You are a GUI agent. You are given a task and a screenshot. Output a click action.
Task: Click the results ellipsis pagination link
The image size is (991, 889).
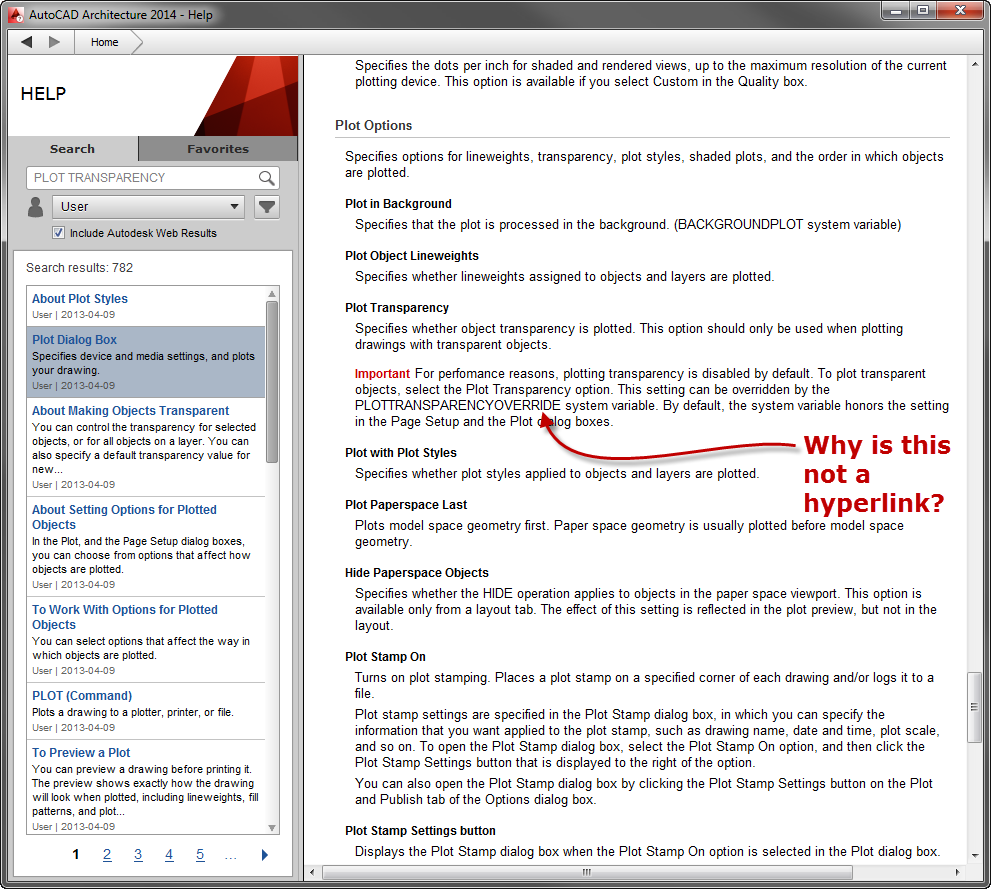click(231, 856)
